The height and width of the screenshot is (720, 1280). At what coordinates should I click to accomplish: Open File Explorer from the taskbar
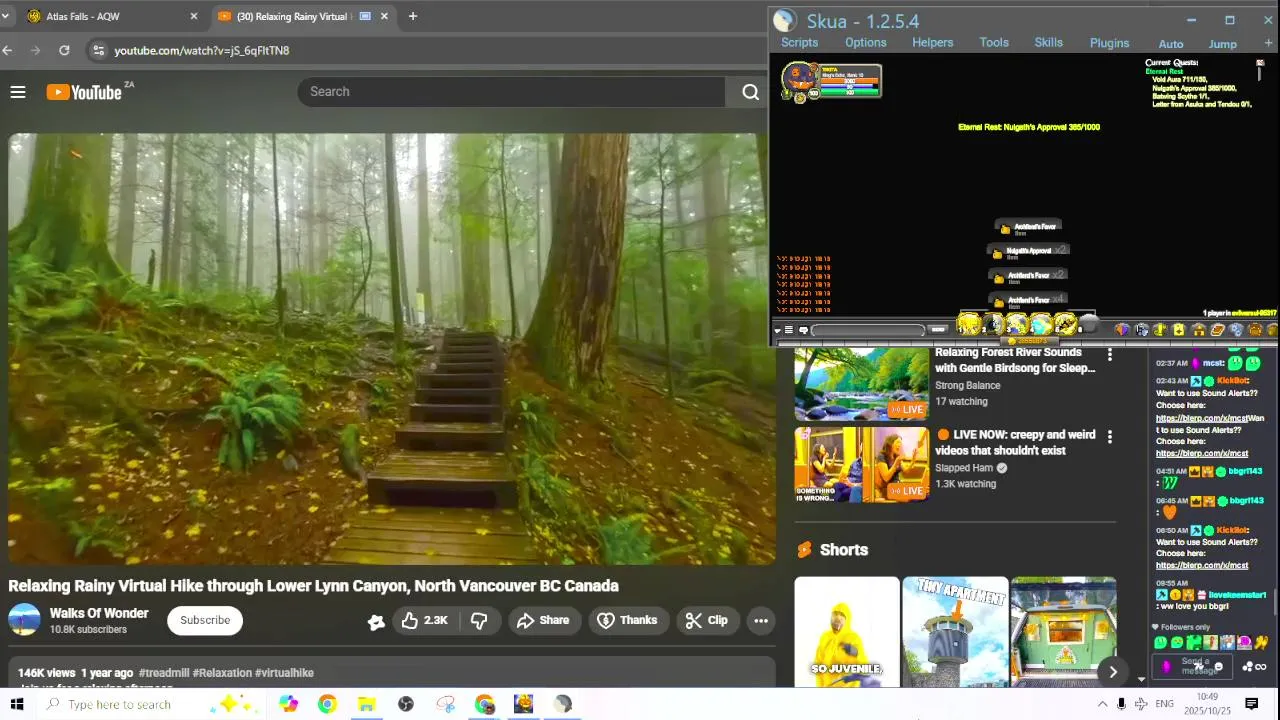(x=366, y=704)
